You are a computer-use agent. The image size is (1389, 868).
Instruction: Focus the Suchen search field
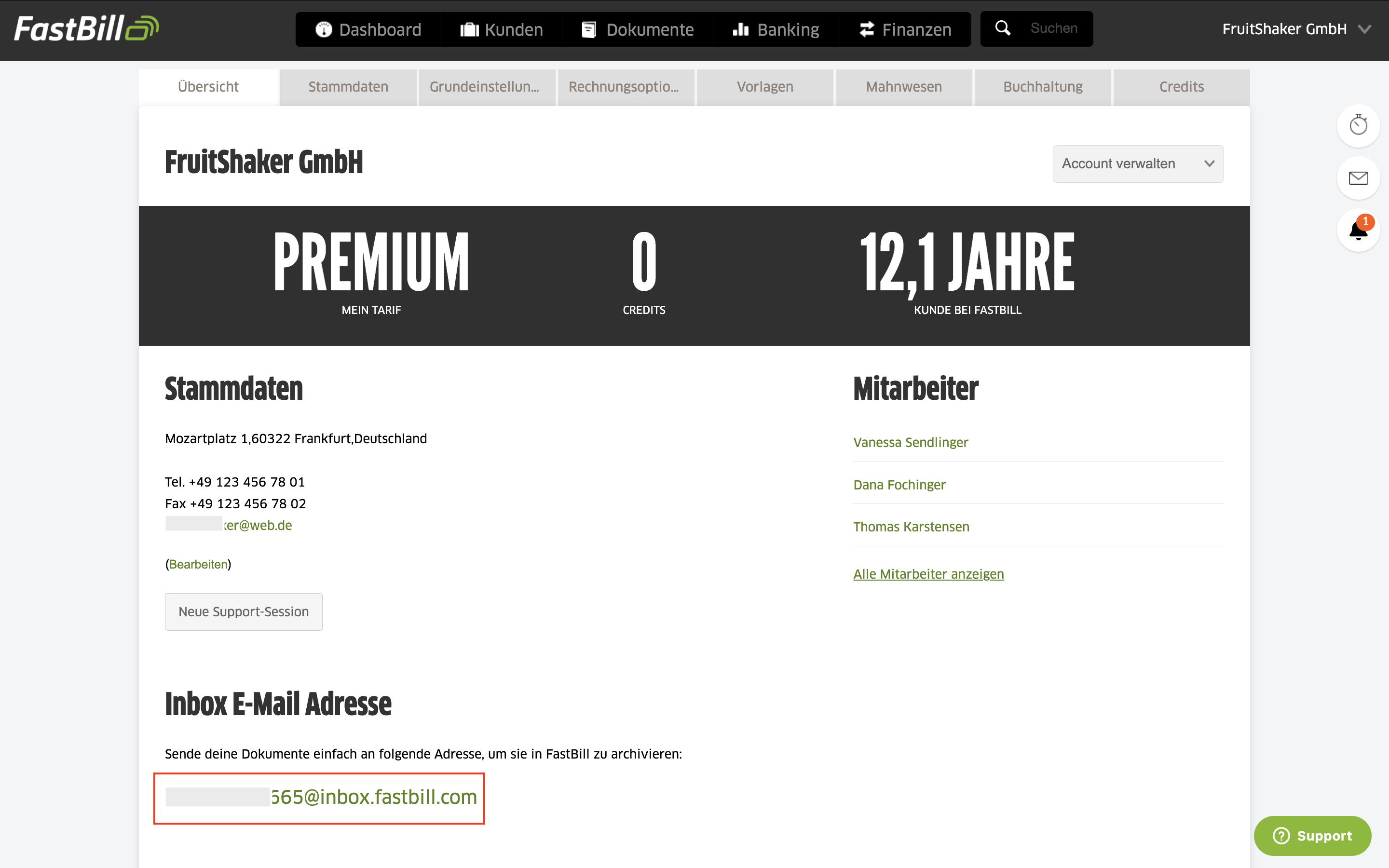tap(1055, 28)
